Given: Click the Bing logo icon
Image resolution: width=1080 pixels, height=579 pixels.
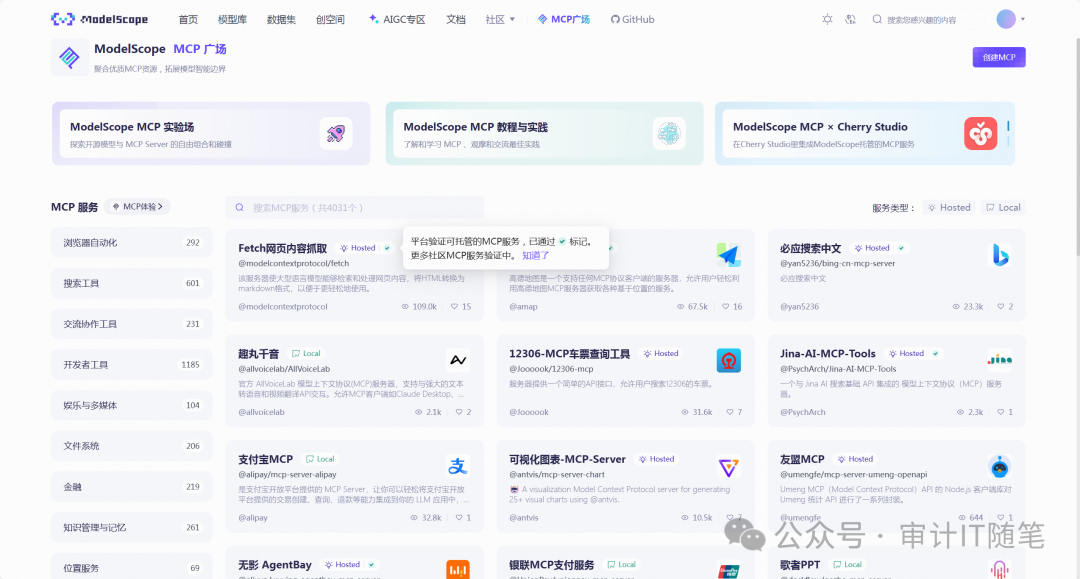Looking at the screenshot, I should pos(999,255).
